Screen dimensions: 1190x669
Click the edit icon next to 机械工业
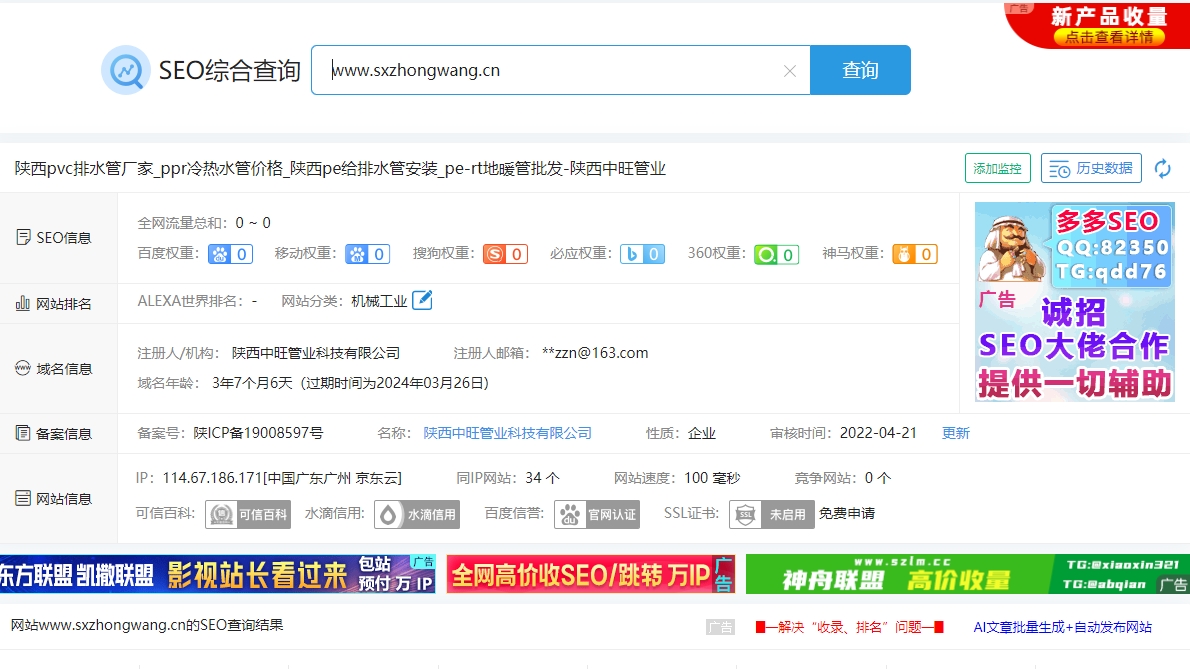[x=422, y=300]
